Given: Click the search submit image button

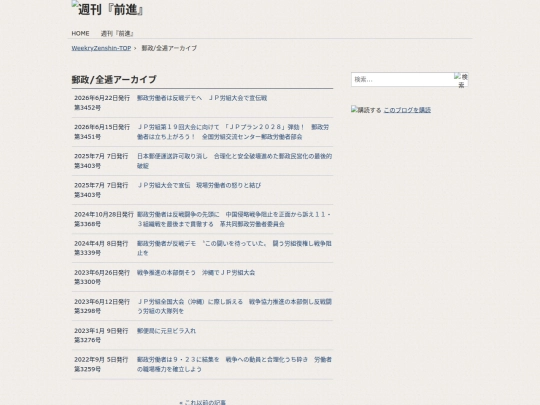Looking at the screenshot, I should [461, 80].
